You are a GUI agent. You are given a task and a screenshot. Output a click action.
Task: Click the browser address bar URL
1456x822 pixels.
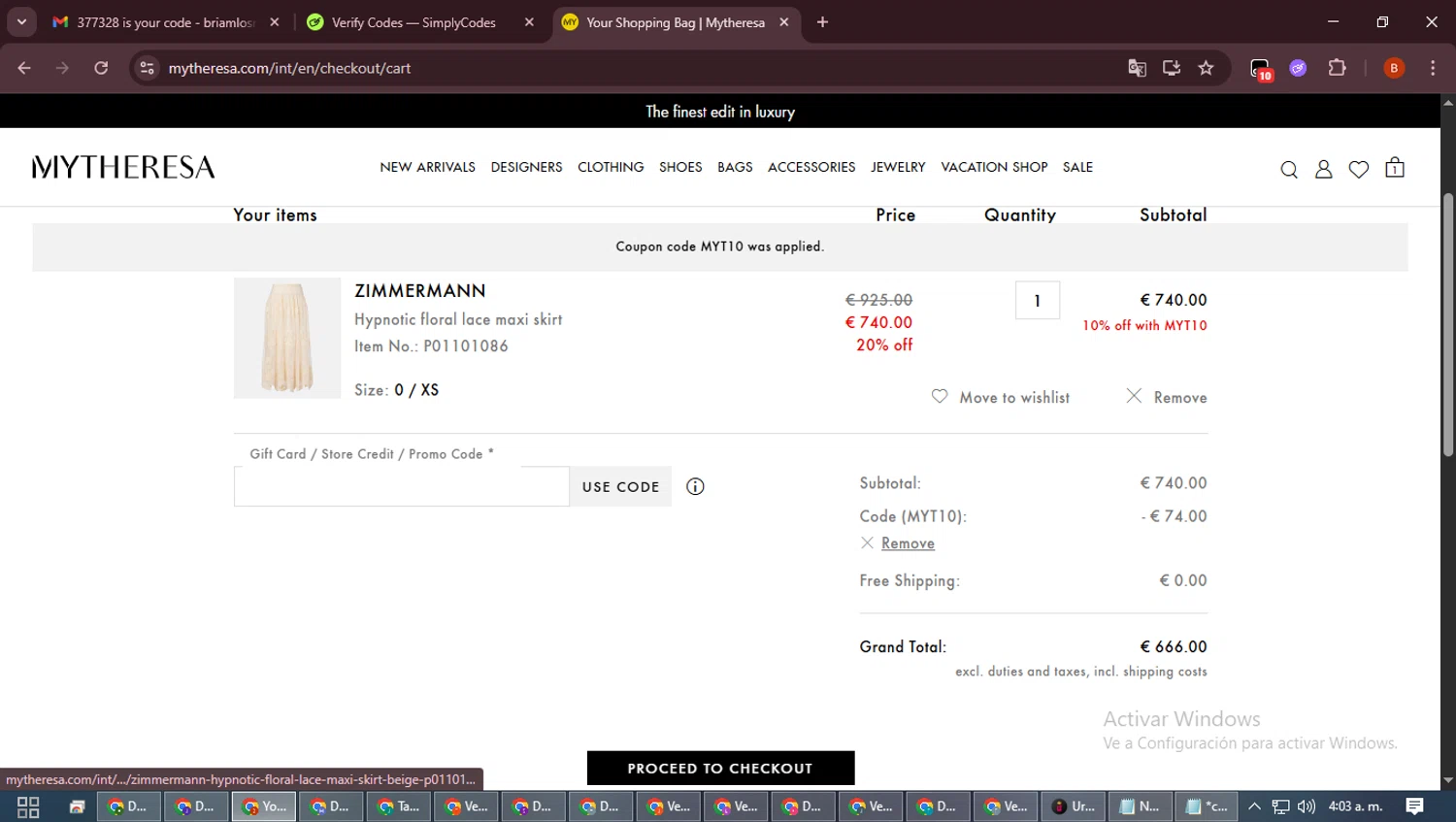(x=289, y=68)
